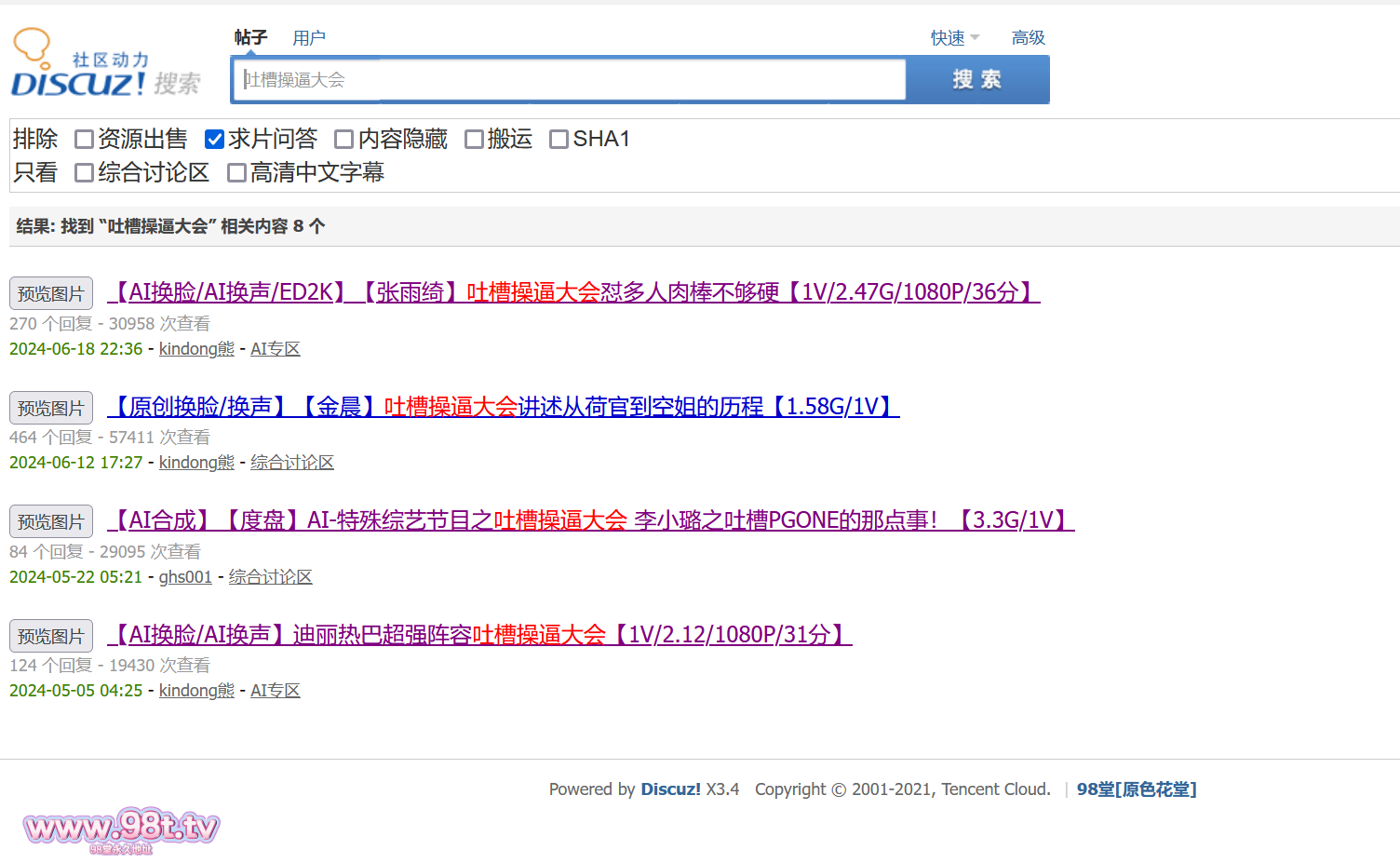Open the result titled 1V/2.47G/1080P/36分
This screenshot has height=863, width=1400.
[573, 292]
